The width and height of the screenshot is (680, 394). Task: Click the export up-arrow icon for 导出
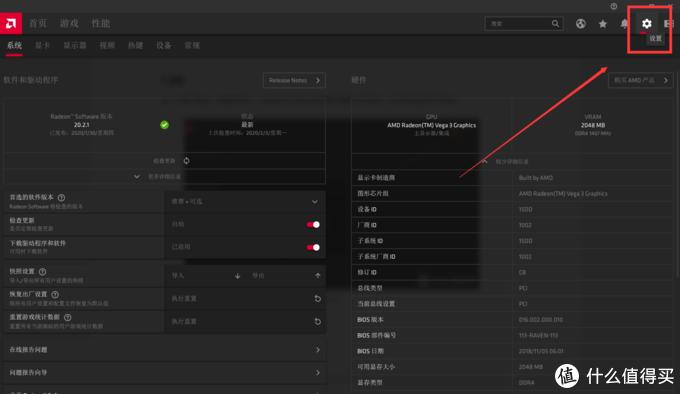pyautogui.click(x=317, y=276)
